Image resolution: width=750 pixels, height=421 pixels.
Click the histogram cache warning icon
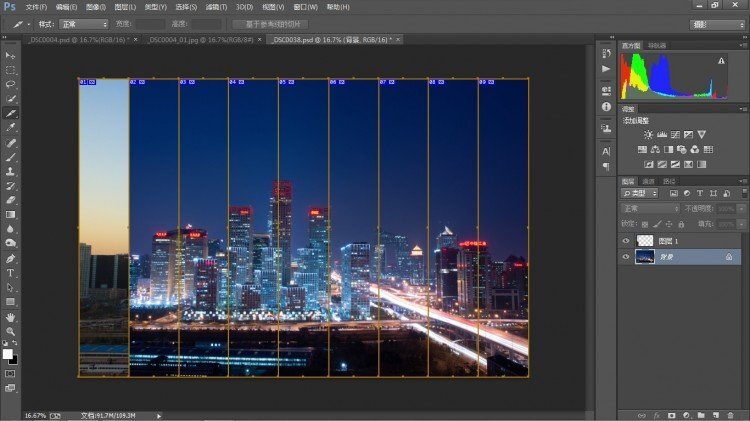click(x=720, y=61)
